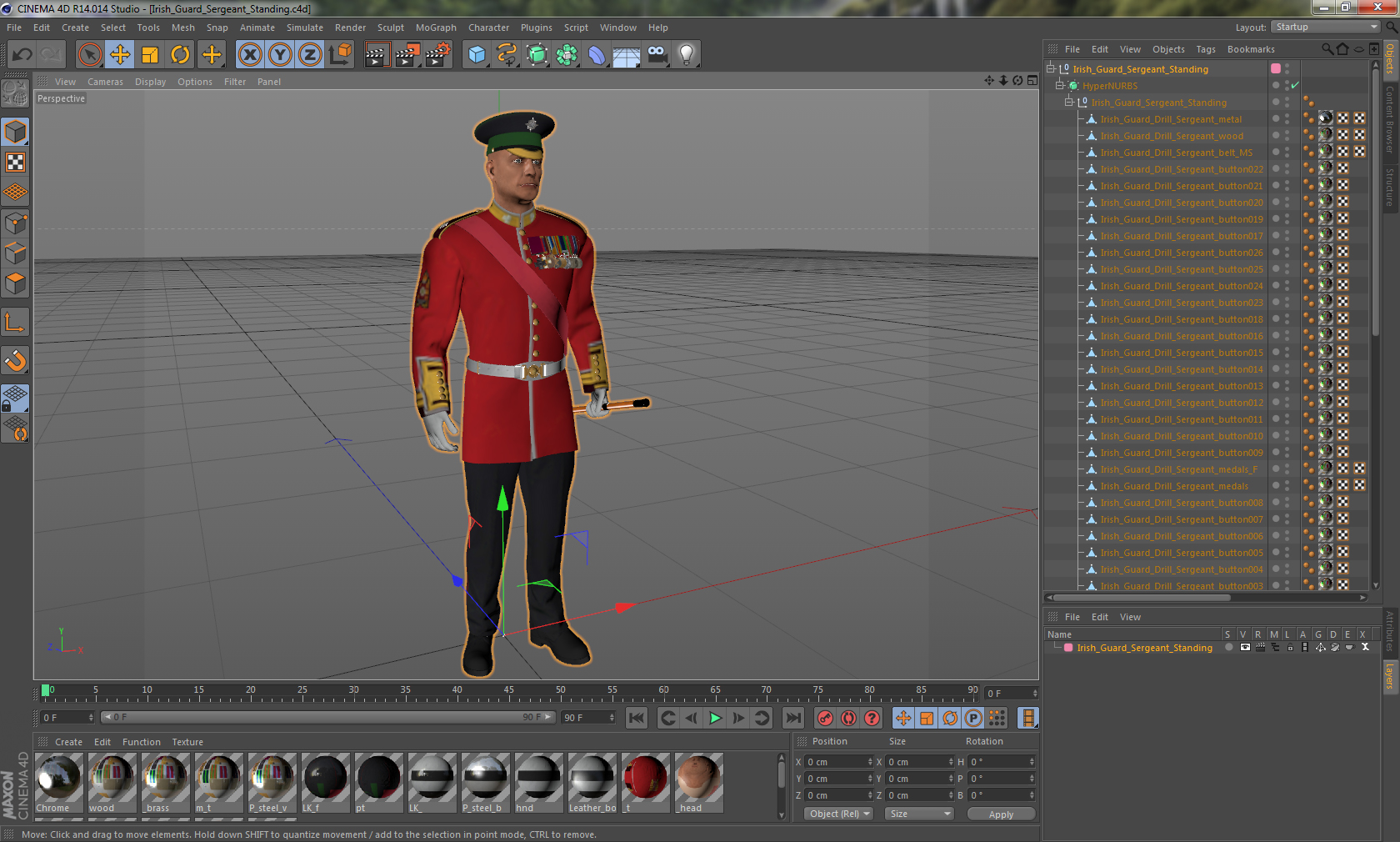Enable Axis tool L-shaped icon
1400x842 pixels.
tap(16, 323)
